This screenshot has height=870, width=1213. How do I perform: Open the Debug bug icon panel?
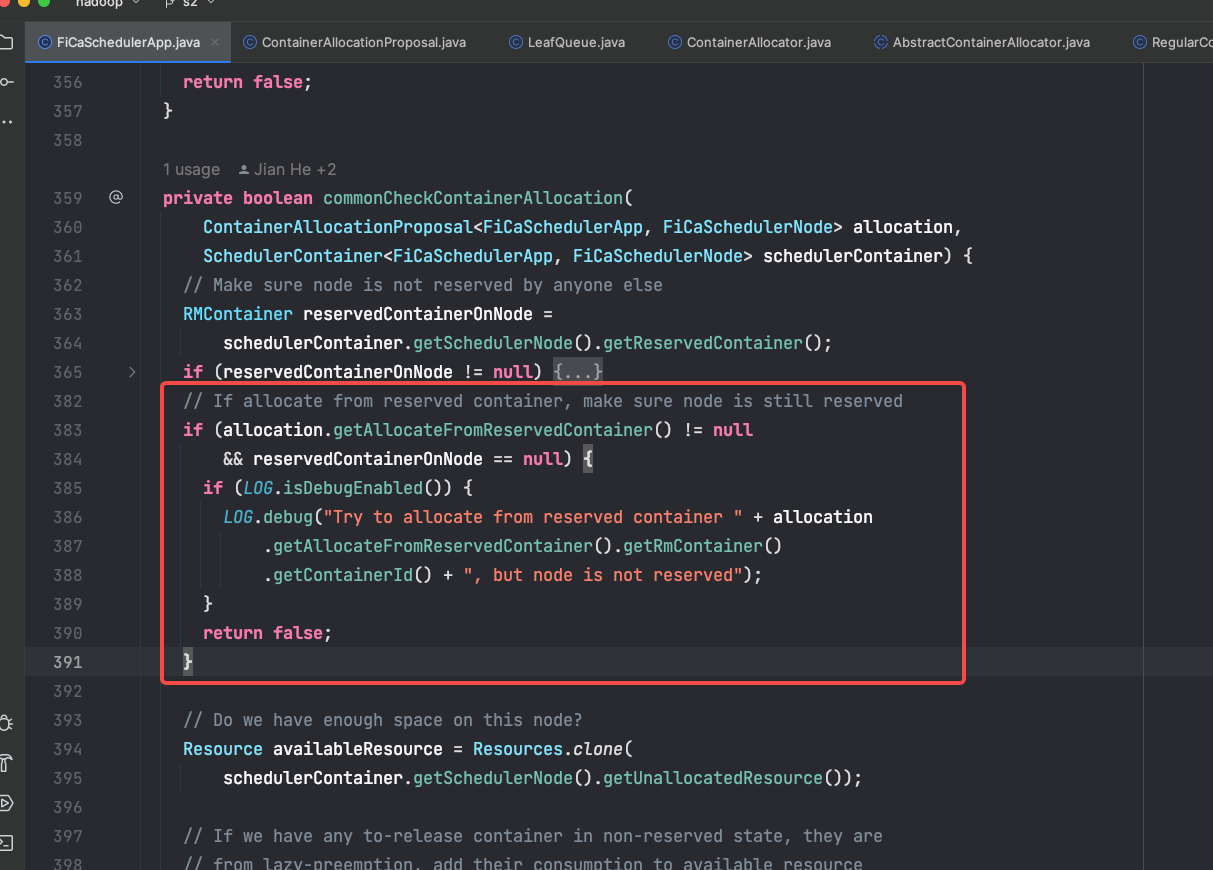(x=6, y=722)
